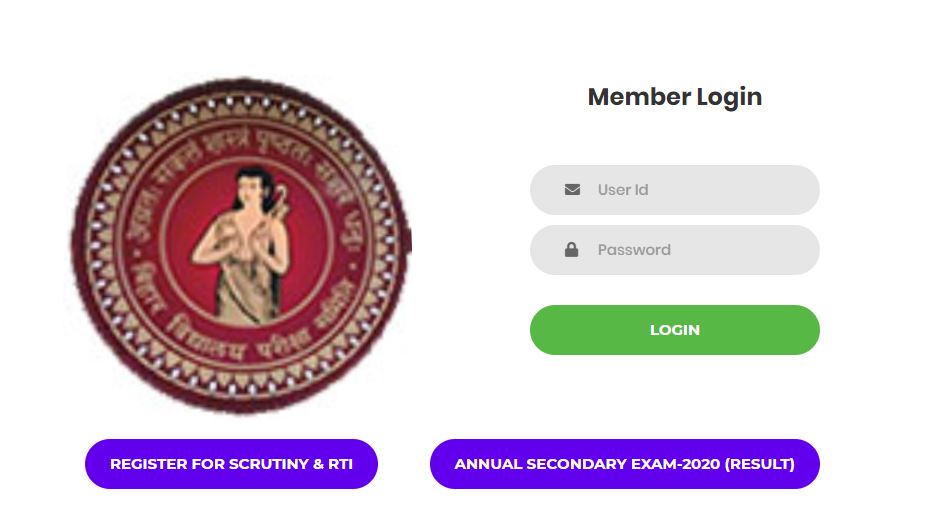Image resolution: width=929 pixels, height=506 pixels.
Task: Click the 'Password' placeholder text
Action: click(634, 250)
